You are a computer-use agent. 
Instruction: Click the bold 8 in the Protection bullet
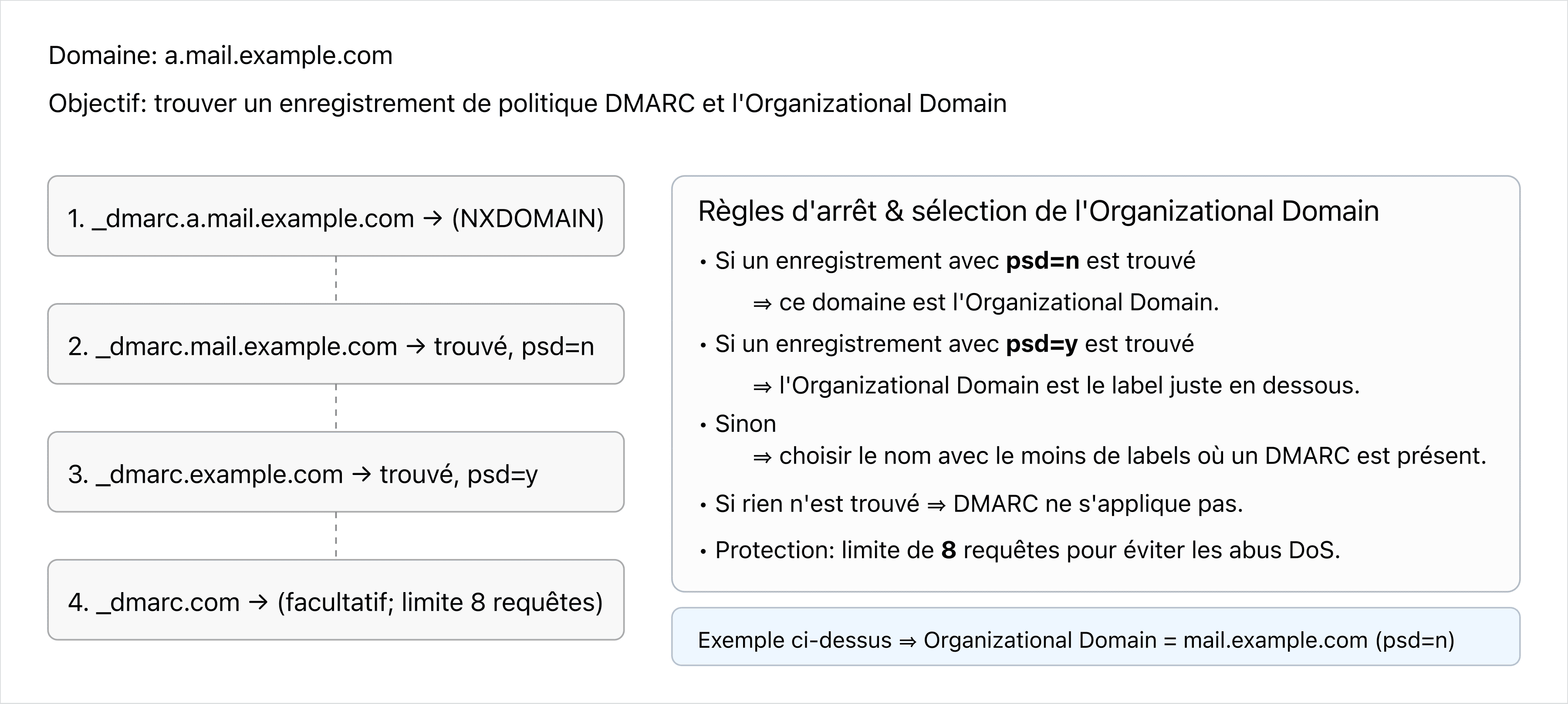[948, 550]
